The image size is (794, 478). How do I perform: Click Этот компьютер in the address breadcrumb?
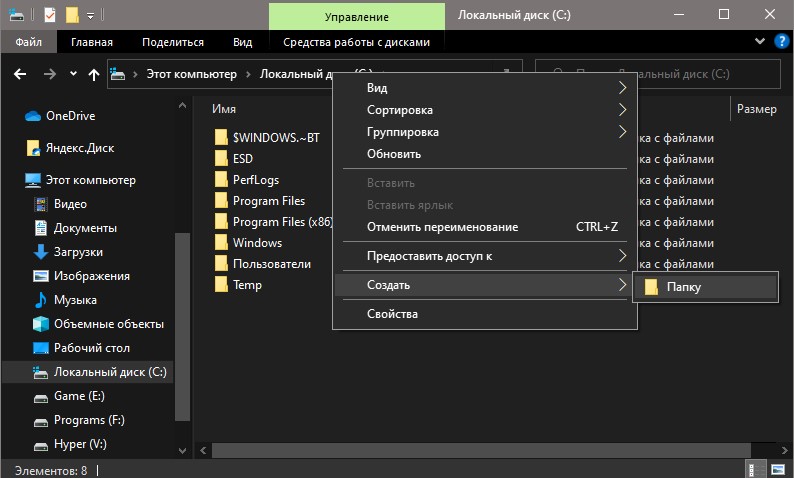click(x=191, y=74)
